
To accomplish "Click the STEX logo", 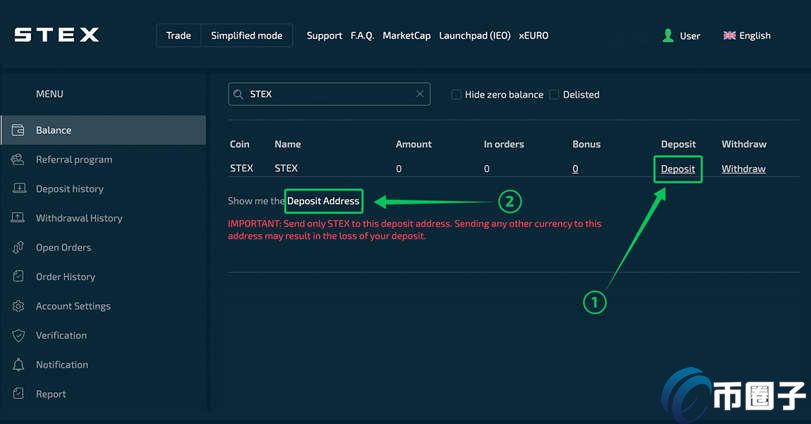I will pos(56,35).
